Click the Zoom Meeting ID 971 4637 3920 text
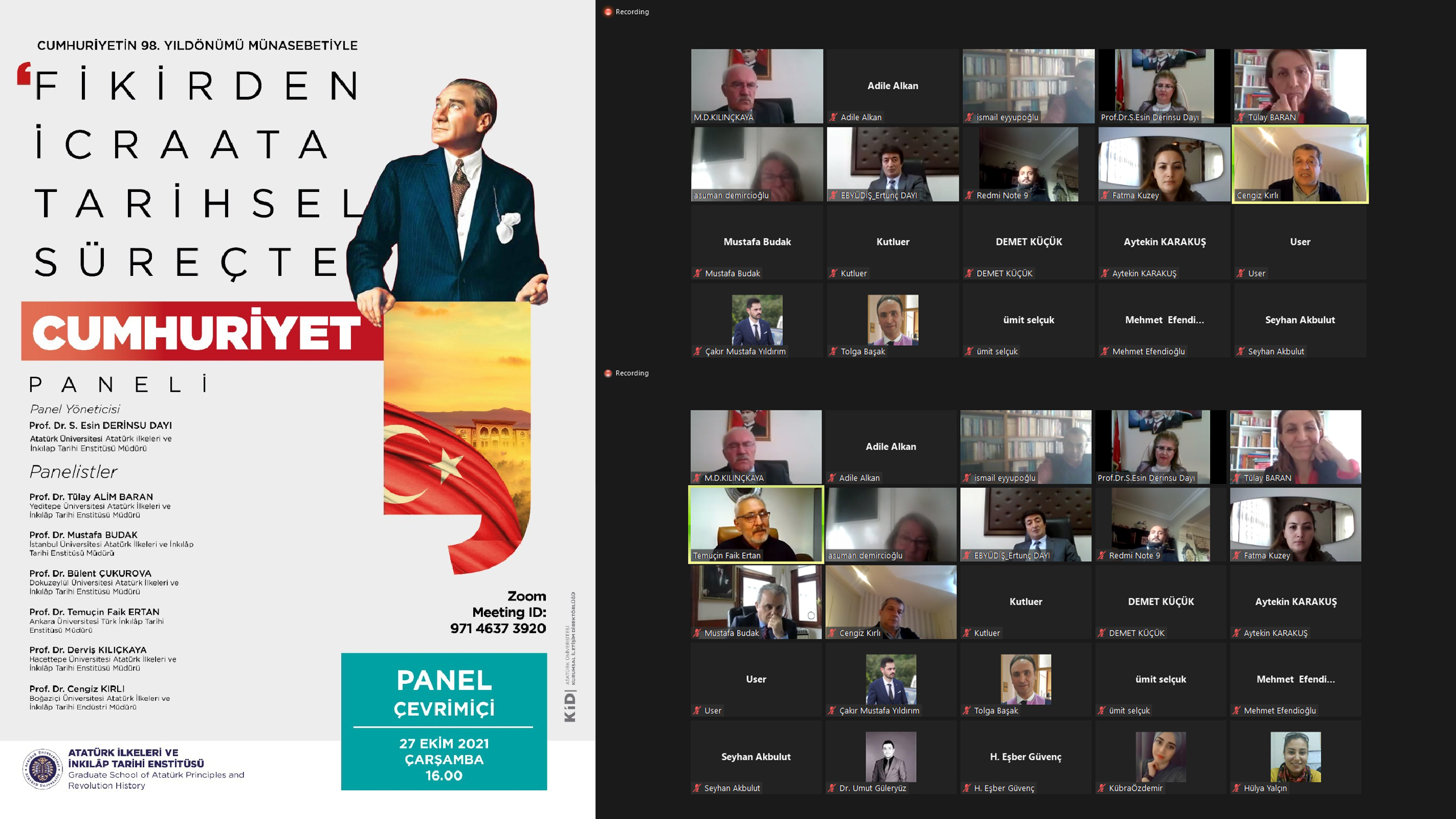This screenshot has height=819, width=1456. (x=498, y=628)
